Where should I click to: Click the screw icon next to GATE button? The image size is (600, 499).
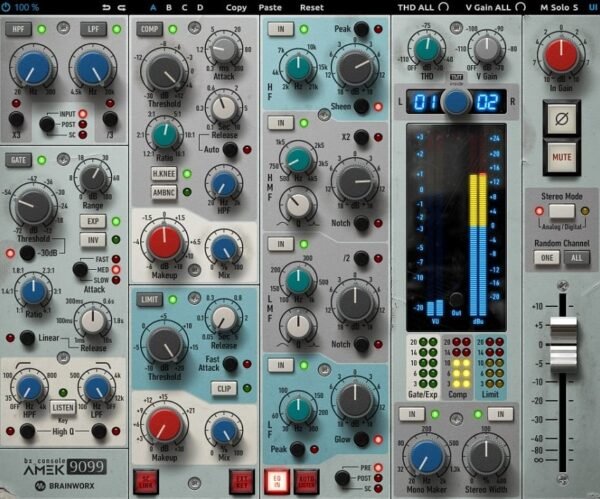[x=63, y=159]
